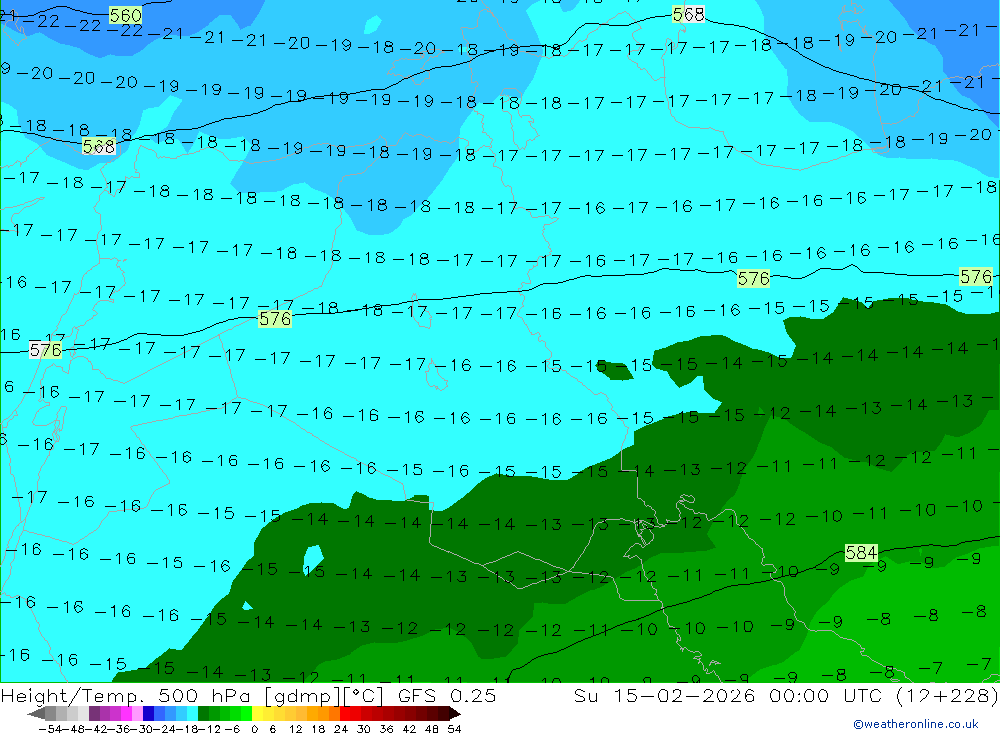Pick the cyan legend swatch
The image size is (1000, 733).
[x=192, y=713]
